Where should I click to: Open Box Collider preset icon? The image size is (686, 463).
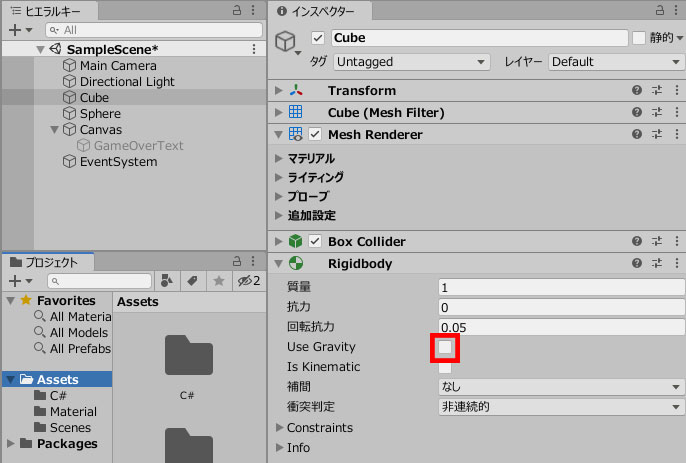[x=657, y=241]
